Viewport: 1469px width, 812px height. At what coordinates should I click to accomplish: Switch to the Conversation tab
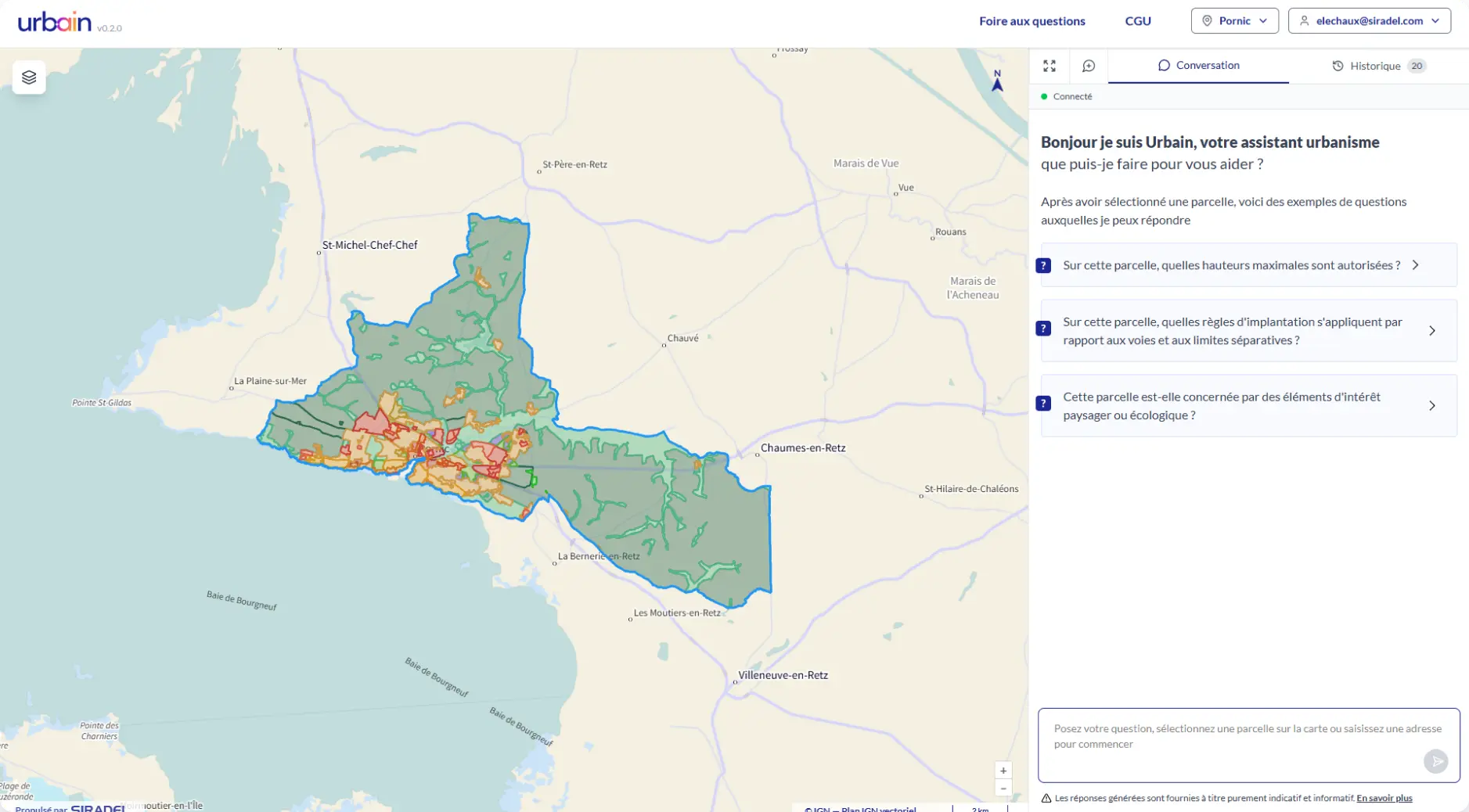click(x=1198, y=66)
